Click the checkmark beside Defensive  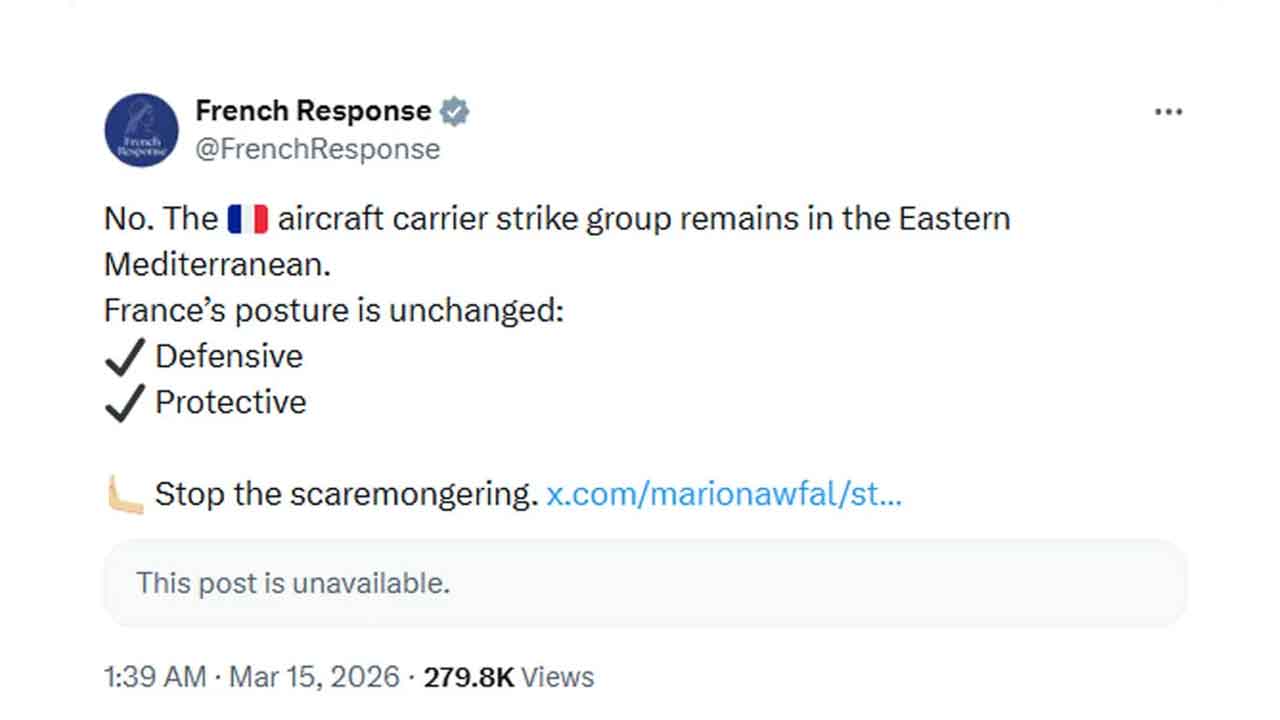tap(124, 357)
